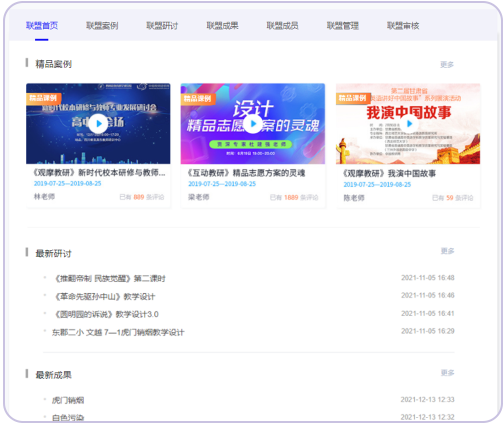This screenshot has height=424, width=504.
Task: Click 更多 beside 精品案例
Action: pyautogui.click(x=447, y=64)
